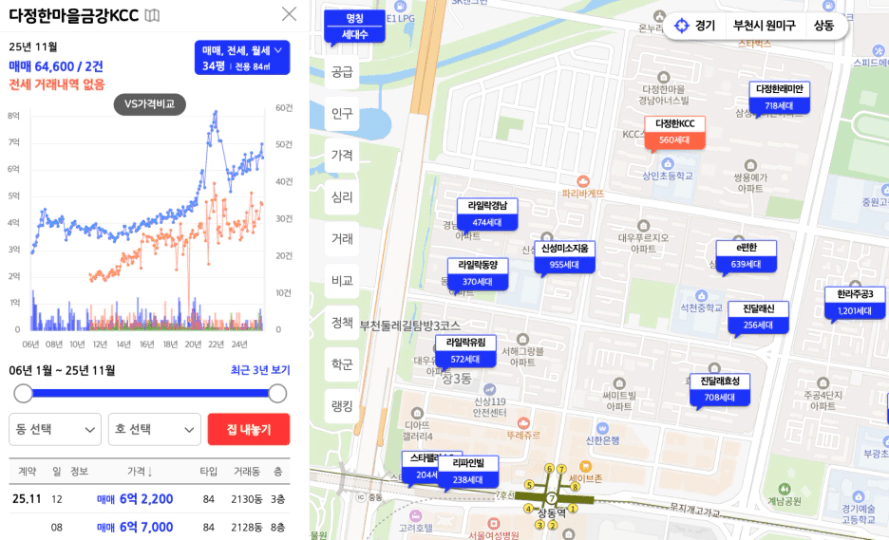This screenshot has height=540, width=889.
Task: Move the left date range slider handle
Action: [x=23, y=394]
